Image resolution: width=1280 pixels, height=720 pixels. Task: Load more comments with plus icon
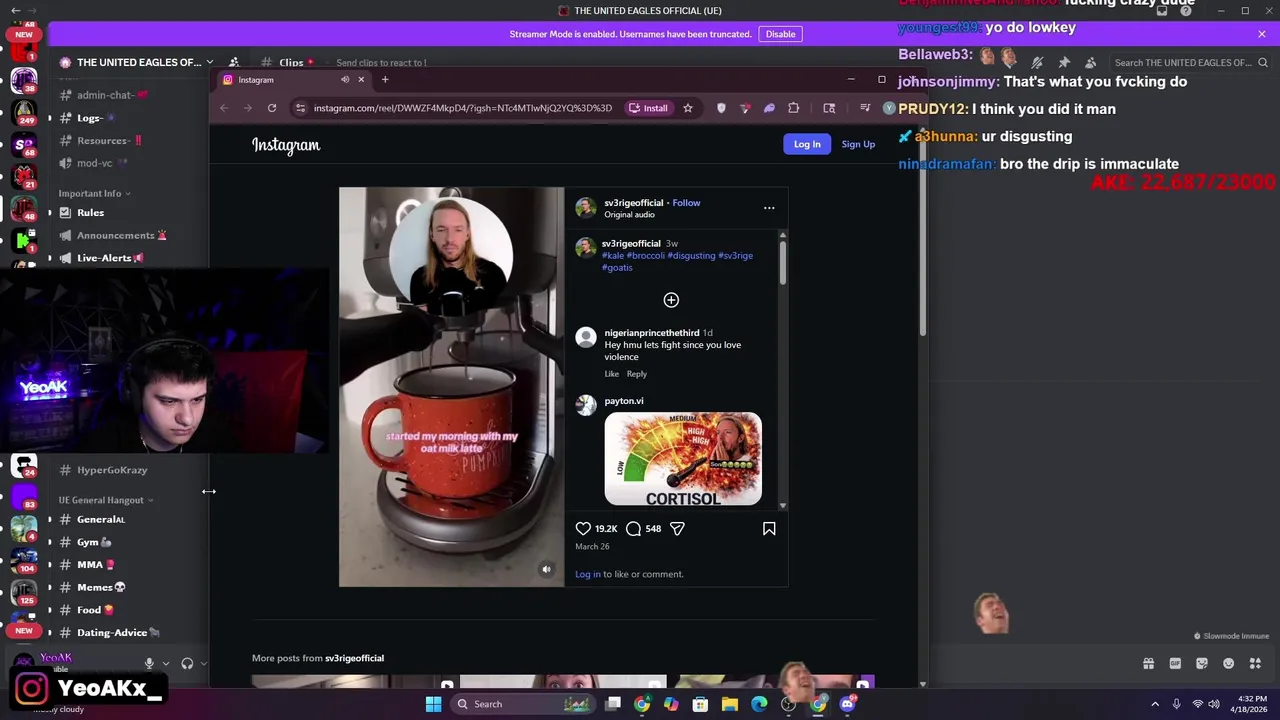click(x=671, y=300)
